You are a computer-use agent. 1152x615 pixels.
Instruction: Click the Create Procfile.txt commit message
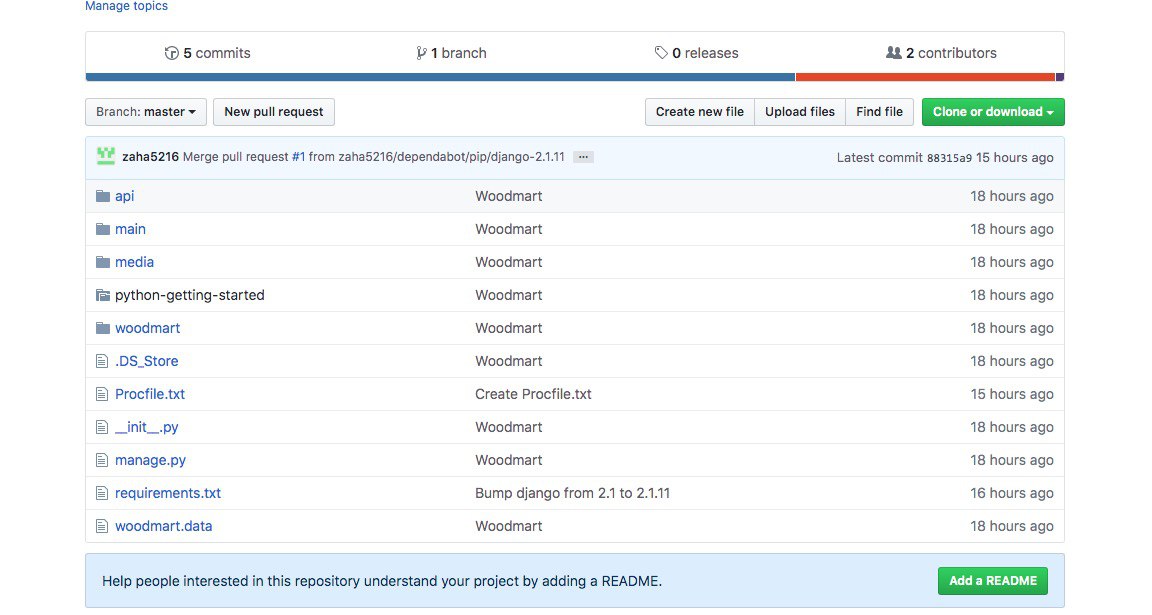coord(533,395)
